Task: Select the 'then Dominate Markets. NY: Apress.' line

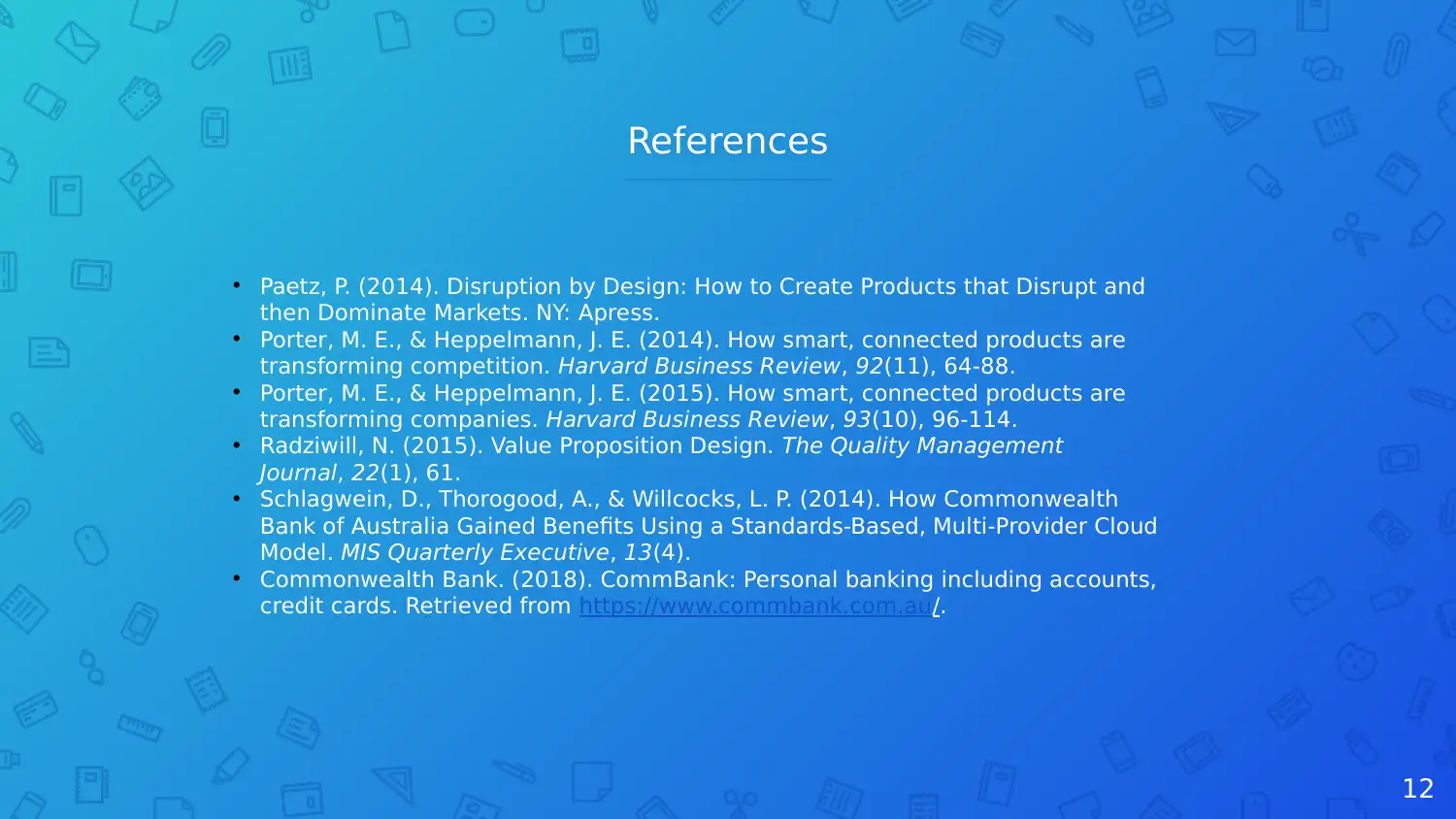Action: pos(459,313)
